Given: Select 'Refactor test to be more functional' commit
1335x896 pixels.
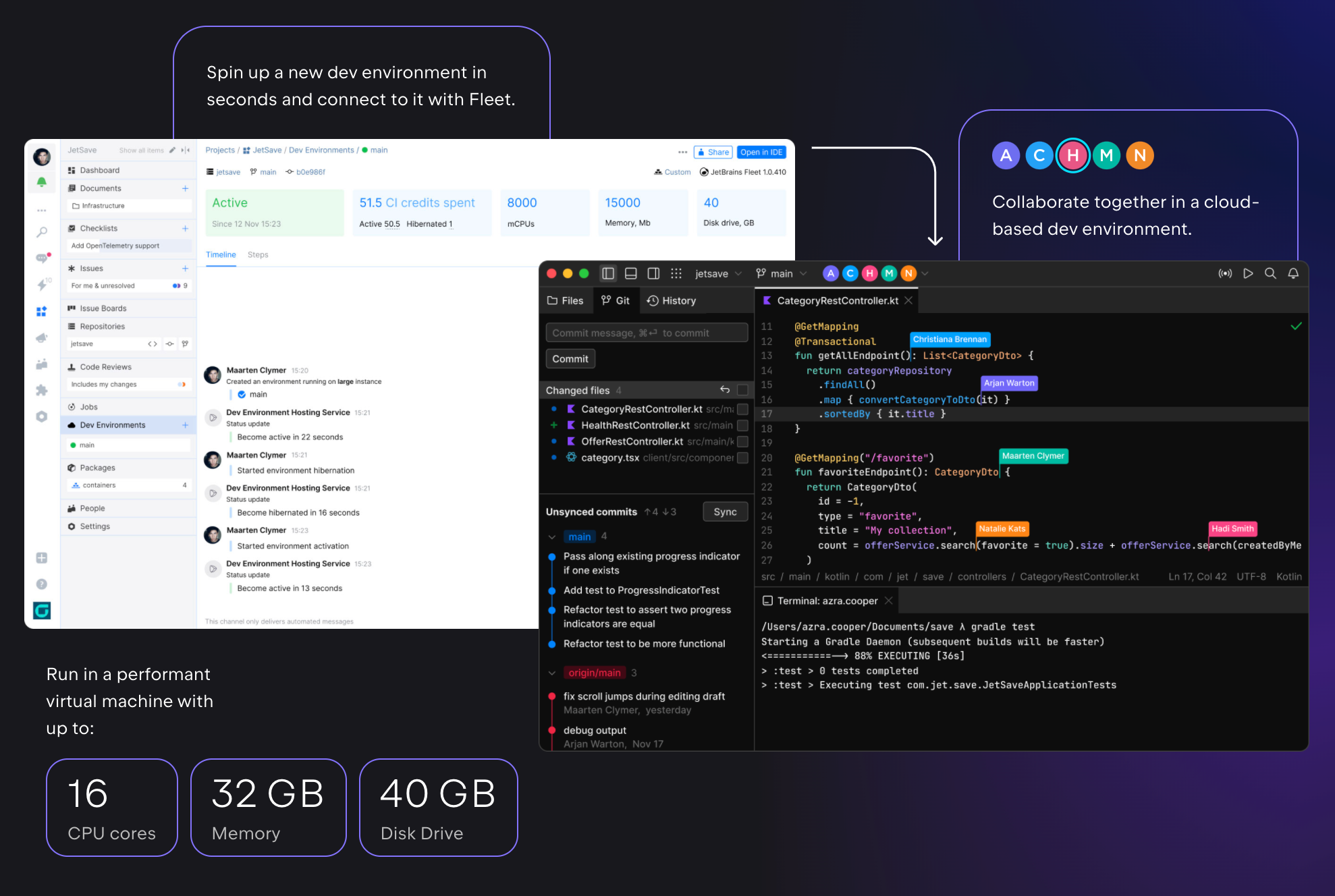Looking at the screenshot, I should click(x=645, y=644).
